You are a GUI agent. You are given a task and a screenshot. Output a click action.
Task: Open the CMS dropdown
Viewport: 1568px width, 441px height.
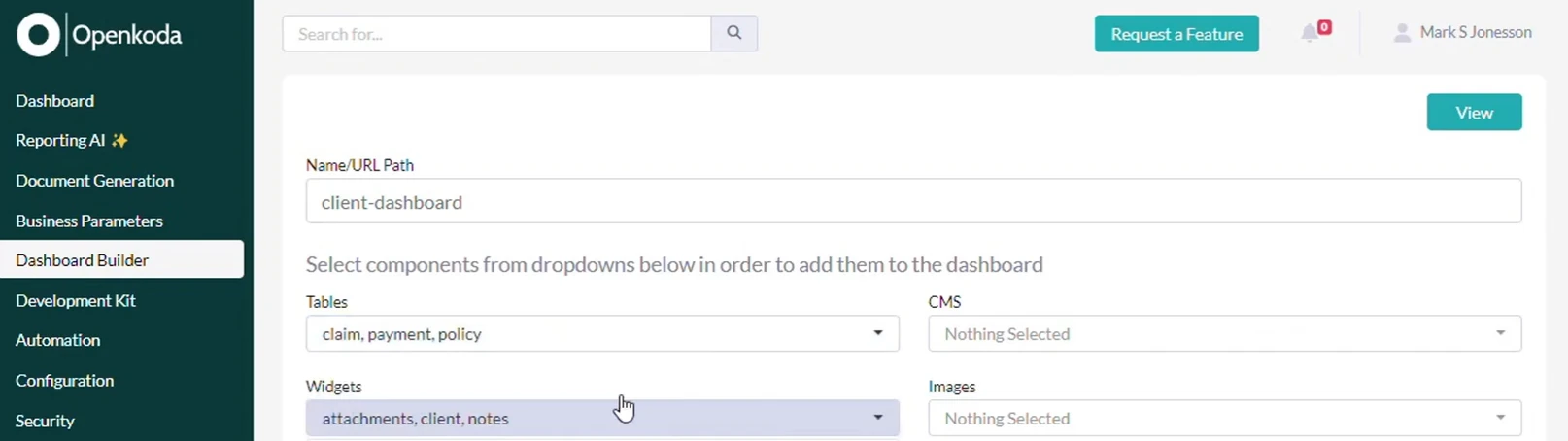tap(1224, 333)
